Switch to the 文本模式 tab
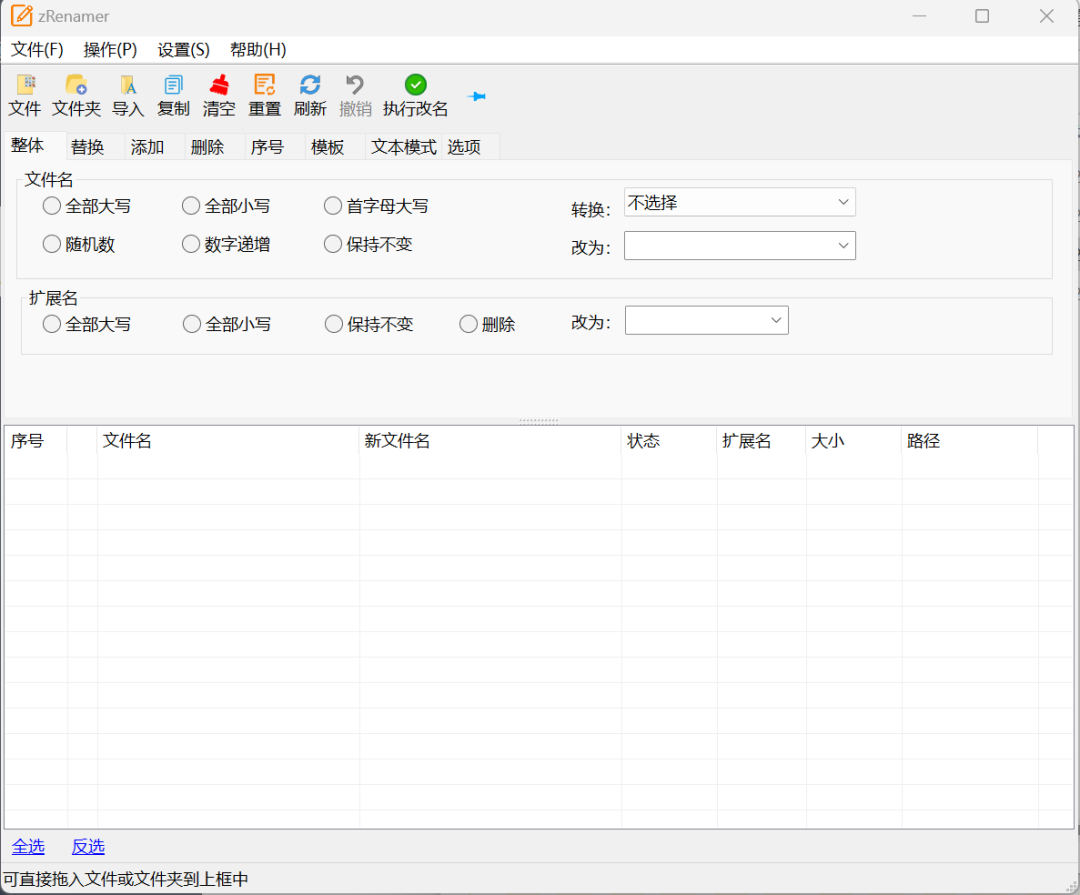 404,147
